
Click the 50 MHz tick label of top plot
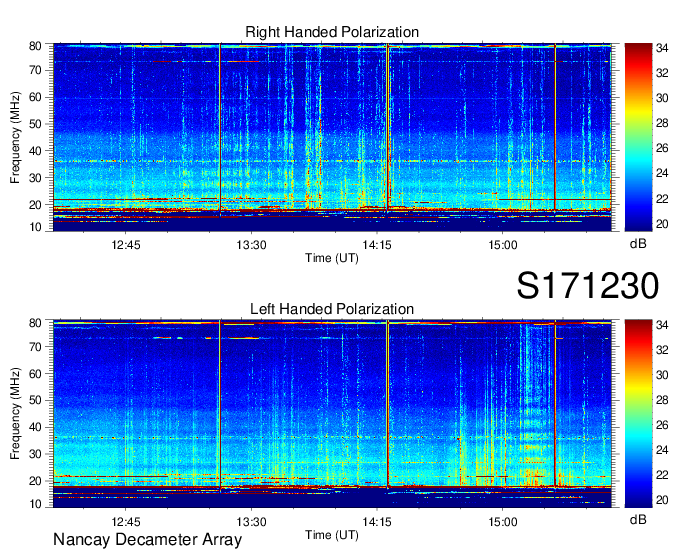[x=35, y=124]
